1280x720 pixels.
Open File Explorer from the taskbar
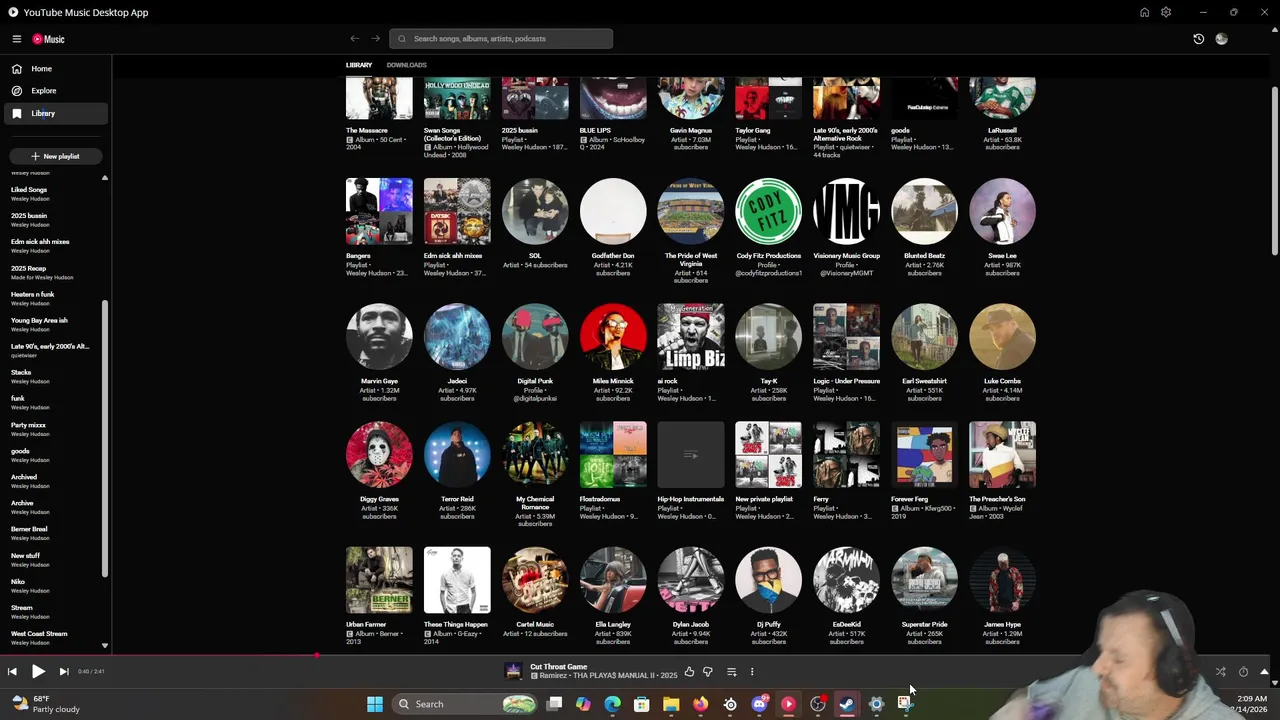671,704
